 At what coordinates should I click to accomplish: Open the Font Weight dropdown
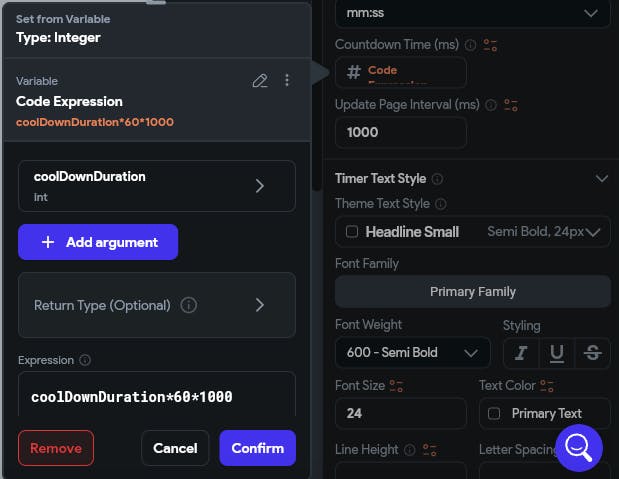click(412, 352)
